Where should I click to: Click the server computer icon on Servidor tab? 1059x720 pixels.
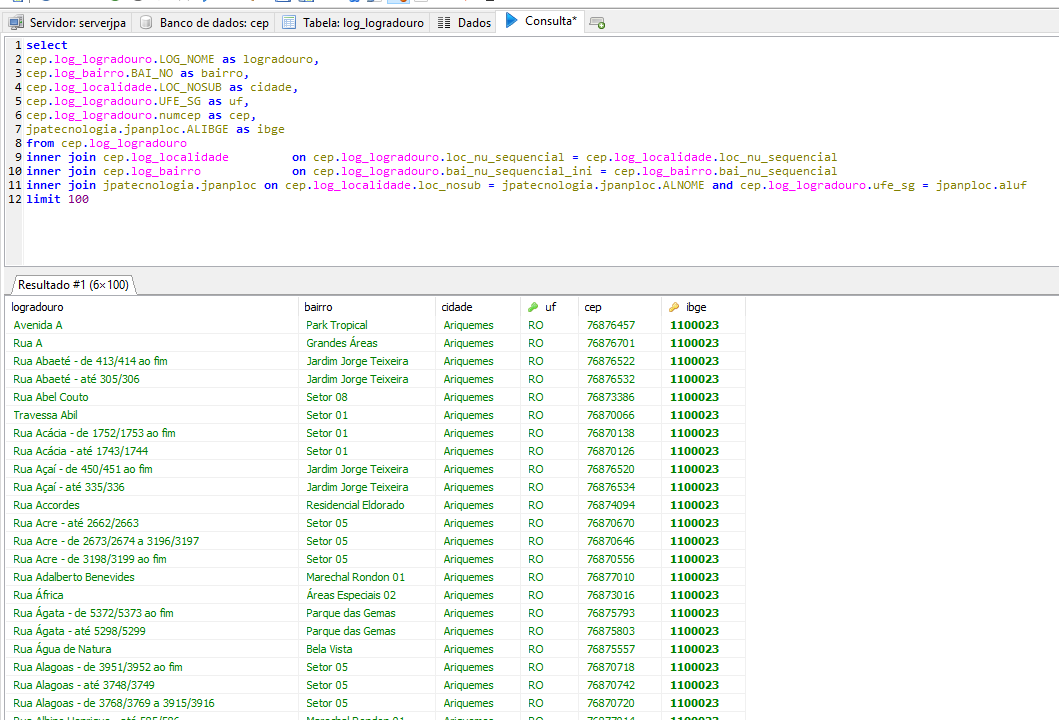click(17, 22)
